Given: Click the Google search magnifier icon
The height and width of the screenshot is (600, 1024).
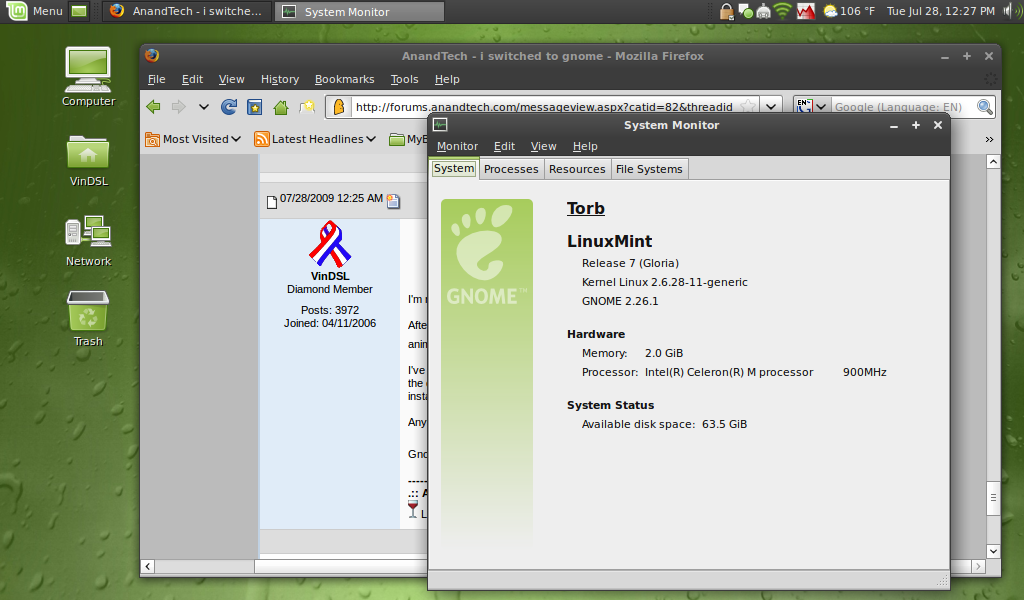Looking at the screenshot, I should pos(985,107).
